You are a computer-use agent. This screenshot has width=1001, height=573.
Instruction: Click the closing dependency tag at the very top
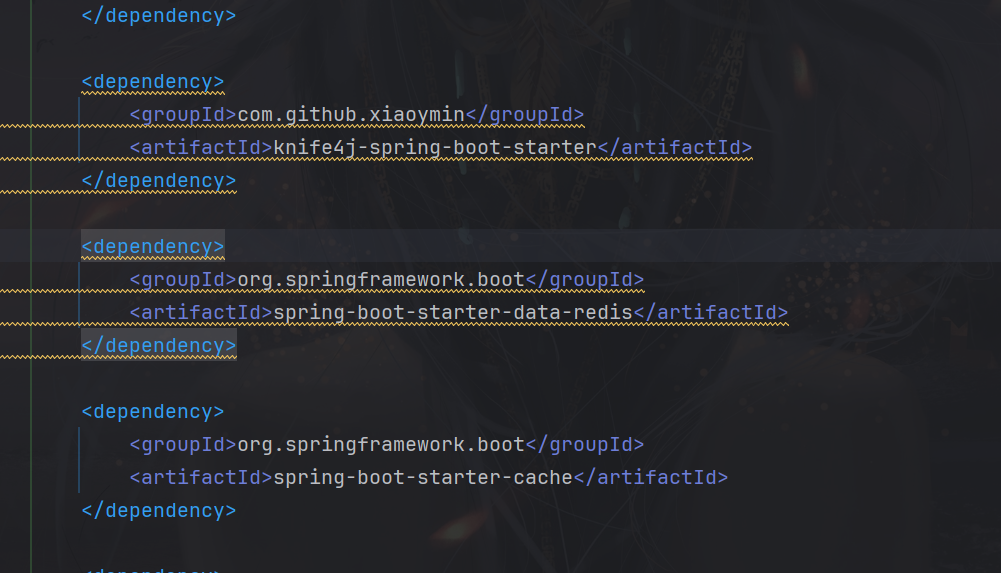click(x=159, y=16)
